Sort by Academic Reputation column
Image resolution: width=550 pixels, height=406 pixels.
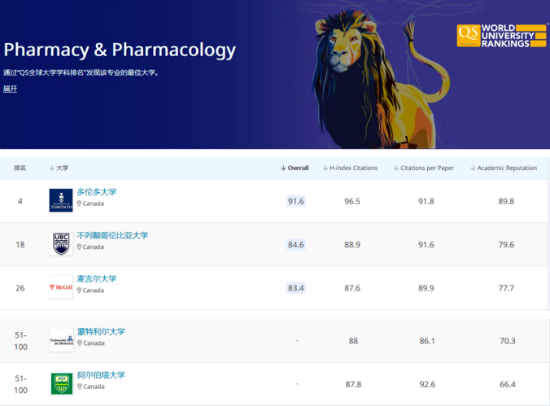pos(504,168)
